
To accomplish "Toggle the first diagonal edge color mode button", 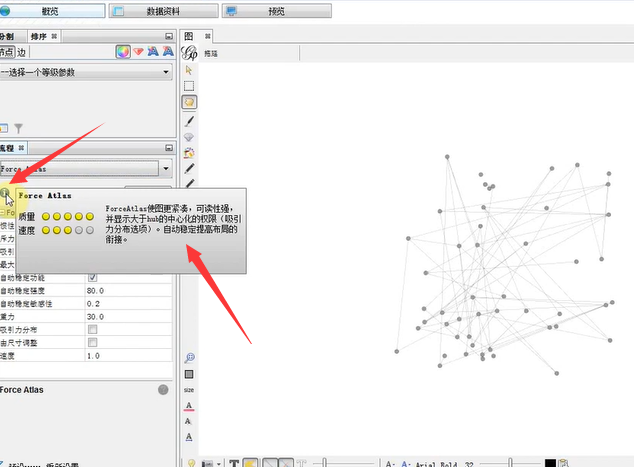I will pyautogui.click(x=270, y=463).
